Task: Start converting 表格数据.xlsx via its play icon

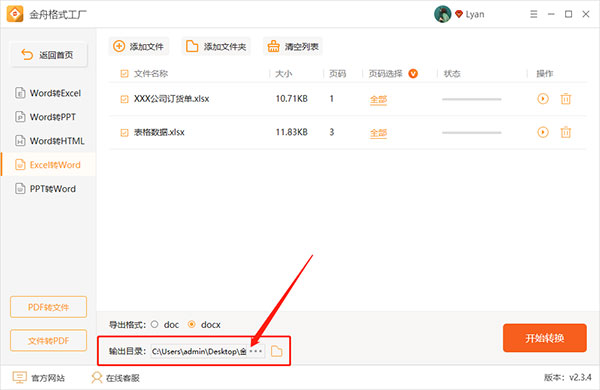Action: click(x=543, y=132)
